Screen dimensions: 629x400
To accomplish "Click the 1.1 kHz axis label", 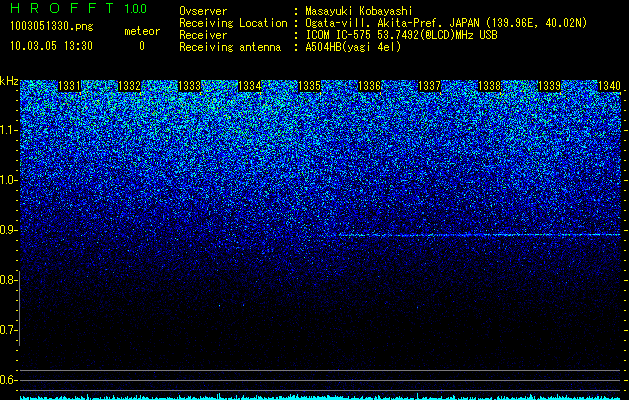I will [8, 130].
